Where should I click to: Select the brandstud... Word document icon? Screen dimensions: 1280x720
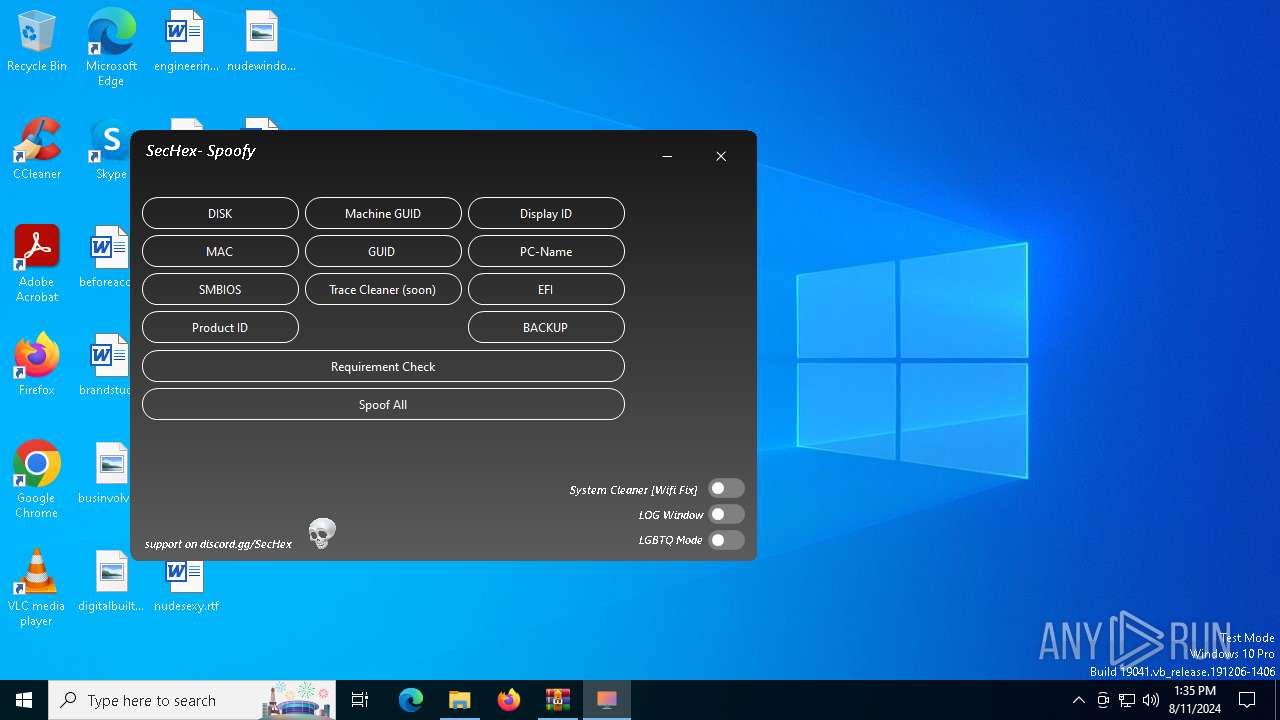[x=108, y=366]
